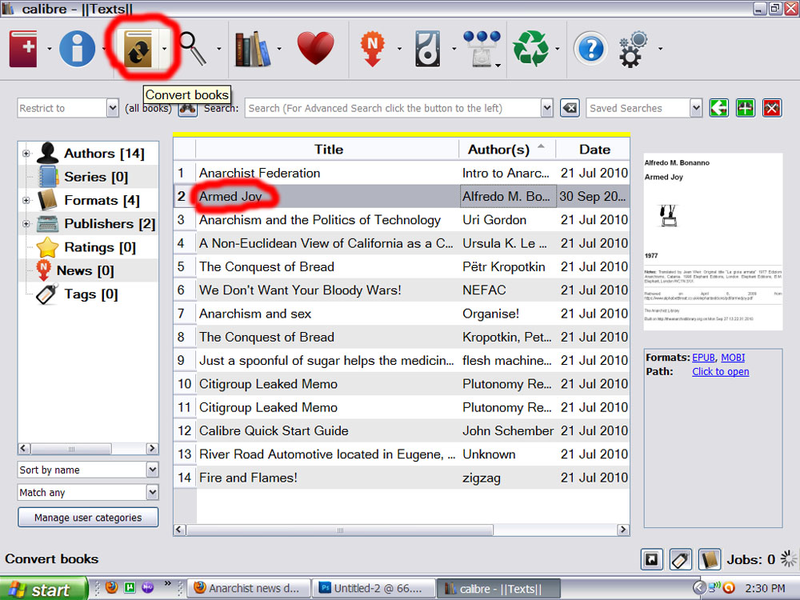Click the Add books red book icon
The height and width of the screenshot is (600, 800).
23,48
